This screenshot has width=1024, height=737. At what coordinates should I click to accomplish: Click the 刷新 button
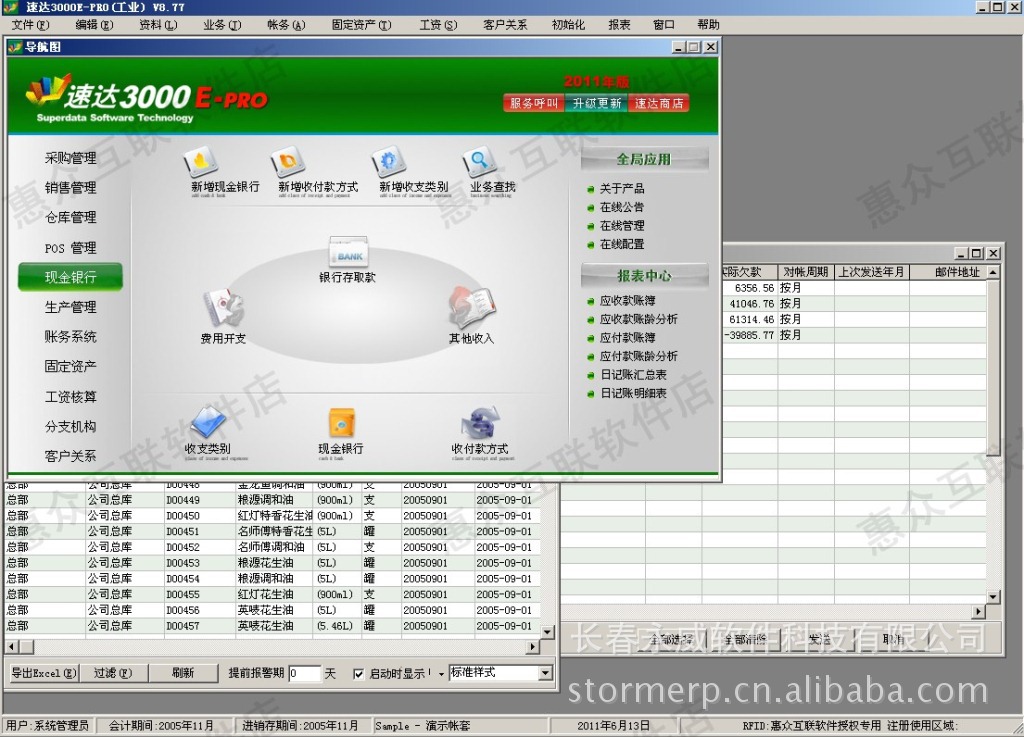(183, 673)
